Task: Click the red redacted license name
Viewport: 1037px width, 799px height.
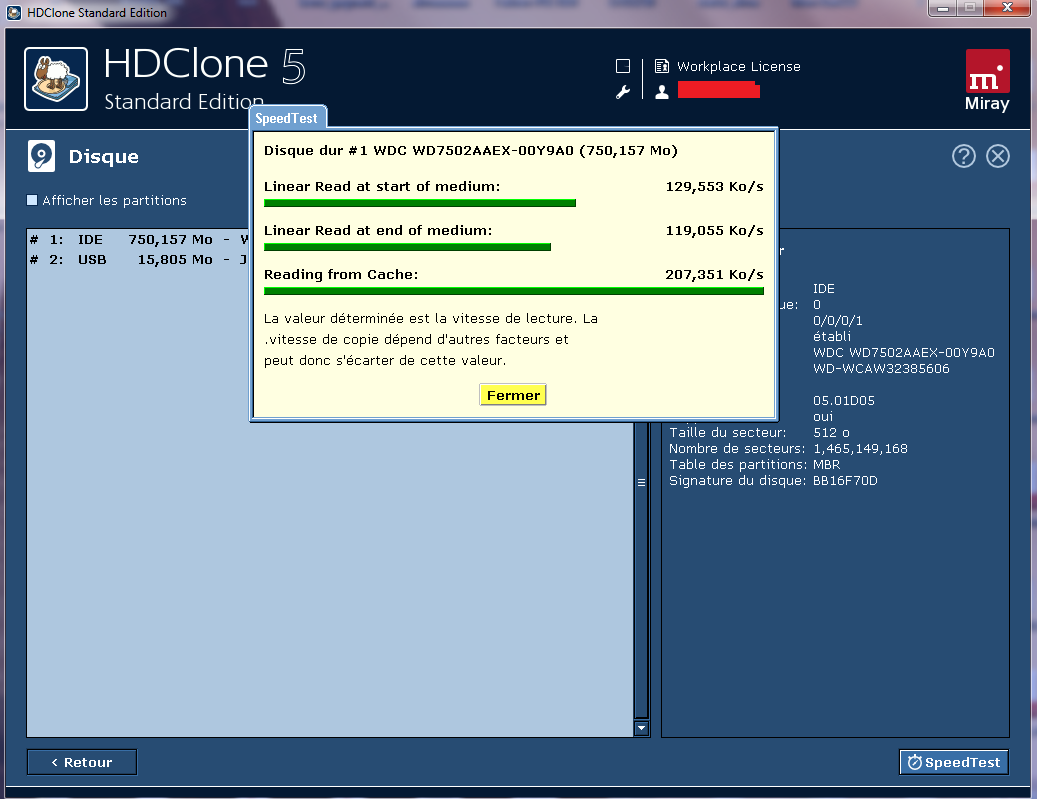Action: click(718, 90)
